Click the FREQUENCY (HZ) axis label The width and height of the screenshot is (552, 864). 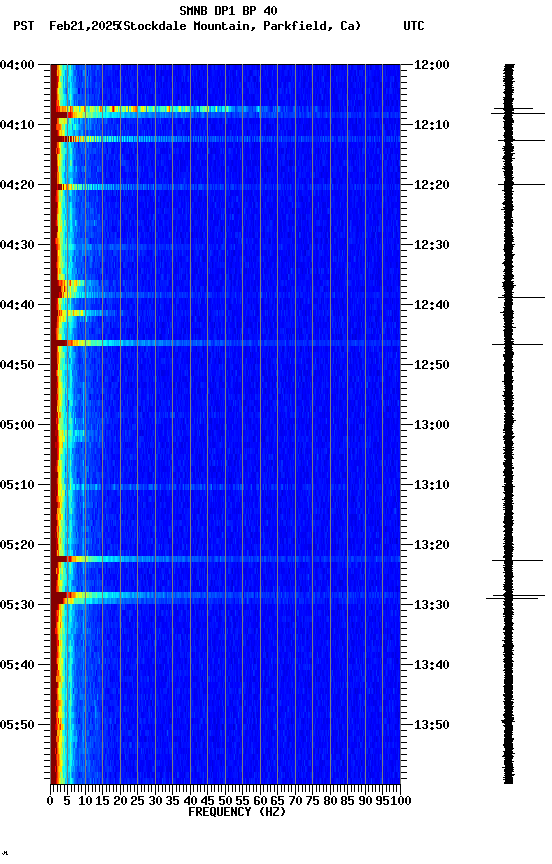pyautogui.click(x=237, y=812)
